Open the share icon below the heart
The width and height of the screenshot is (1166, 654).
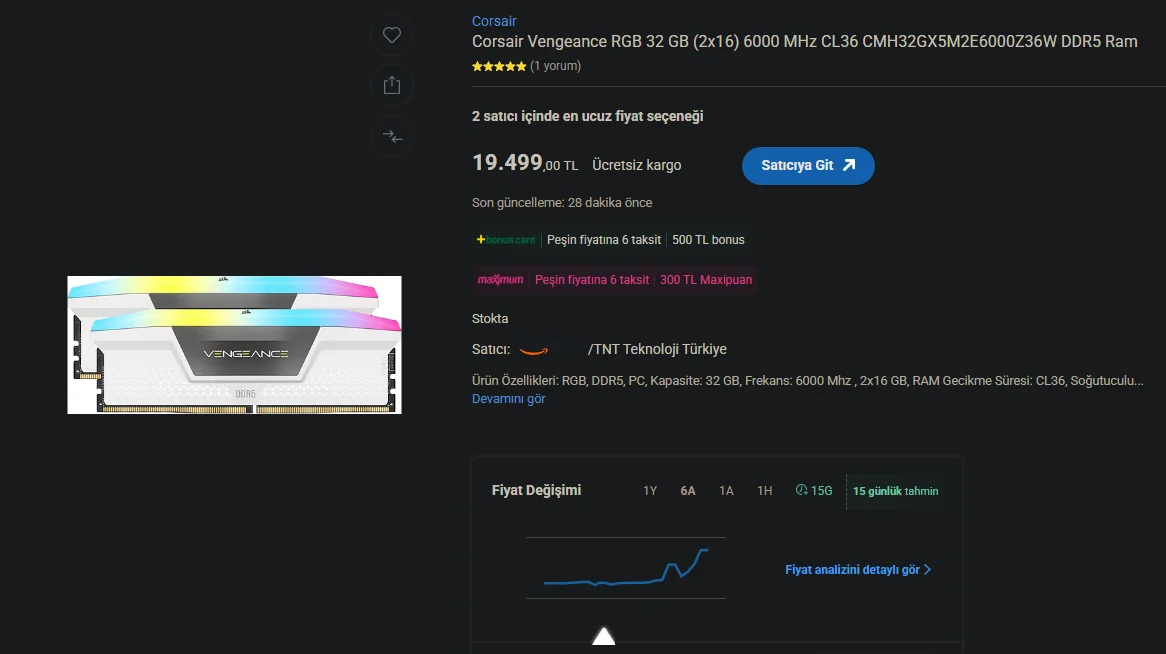392,86
